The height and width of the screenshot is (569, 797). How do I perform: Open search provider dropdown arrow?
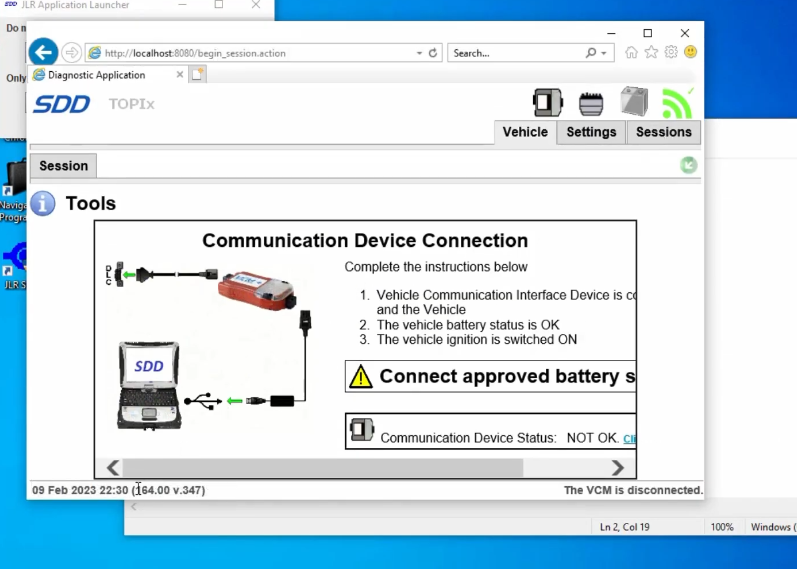pos(604,53)
